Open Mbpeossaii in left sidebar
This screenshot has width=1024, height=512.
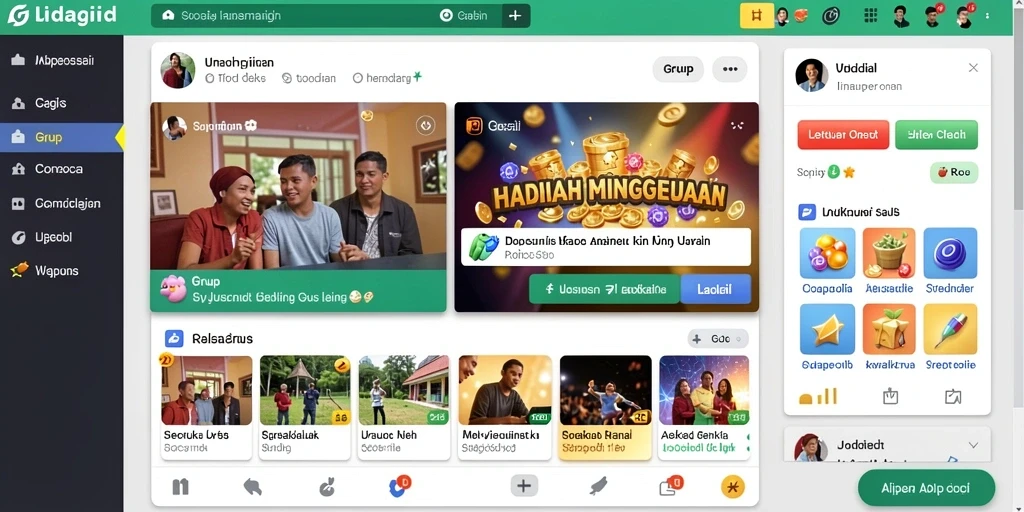(x=61, y=61)
